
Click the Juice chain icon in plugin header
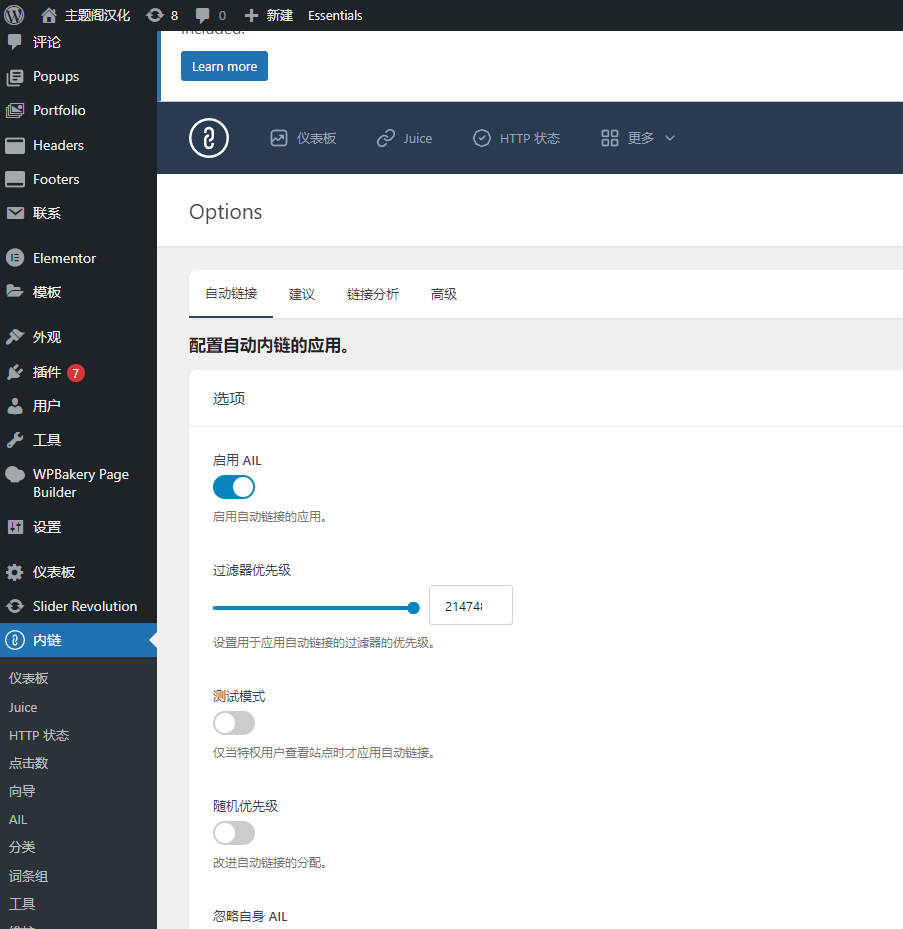[386, 138]
